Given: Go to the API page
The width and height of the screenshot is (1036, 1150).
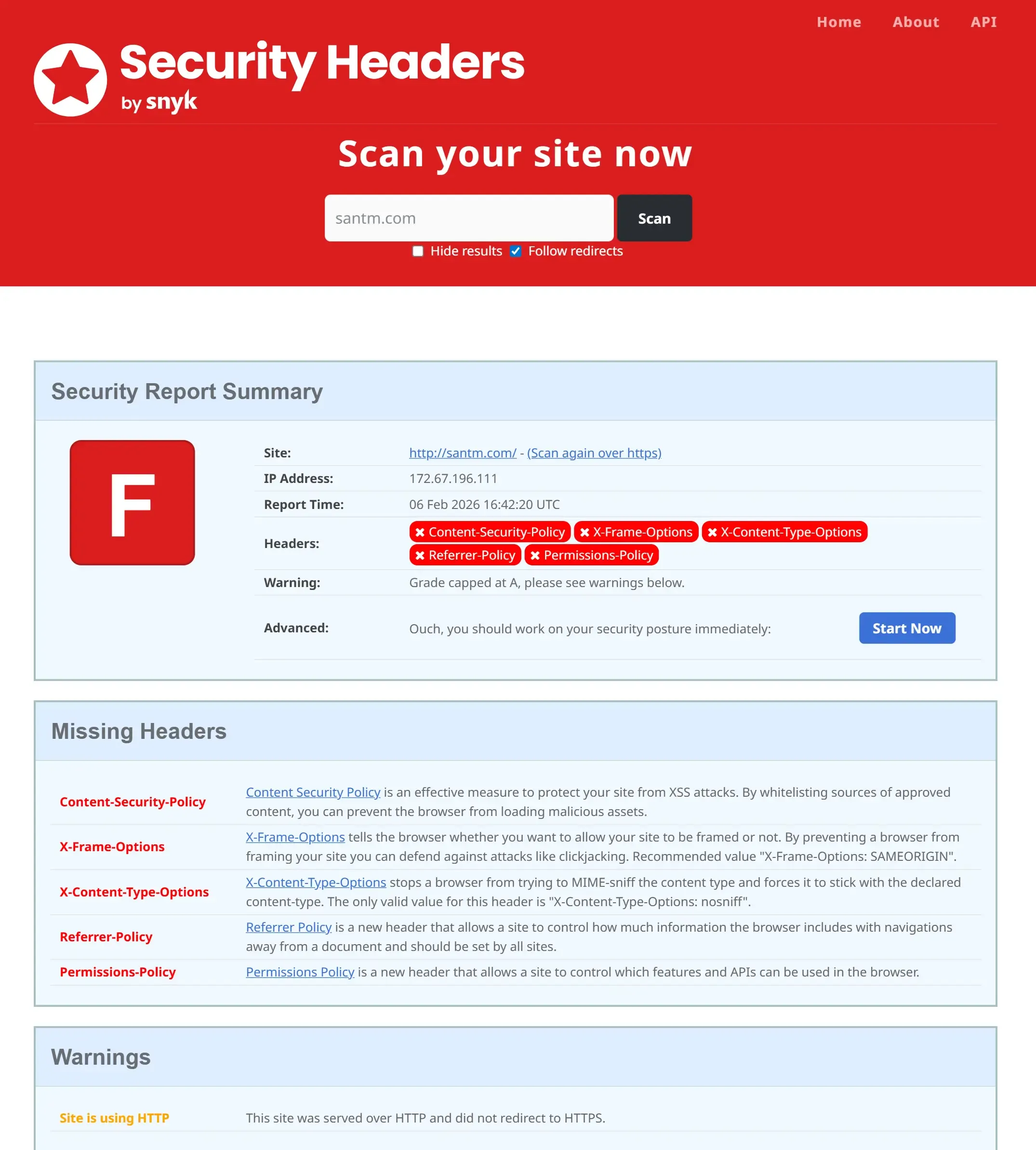Looking at the screenshot, I should 983,22.
